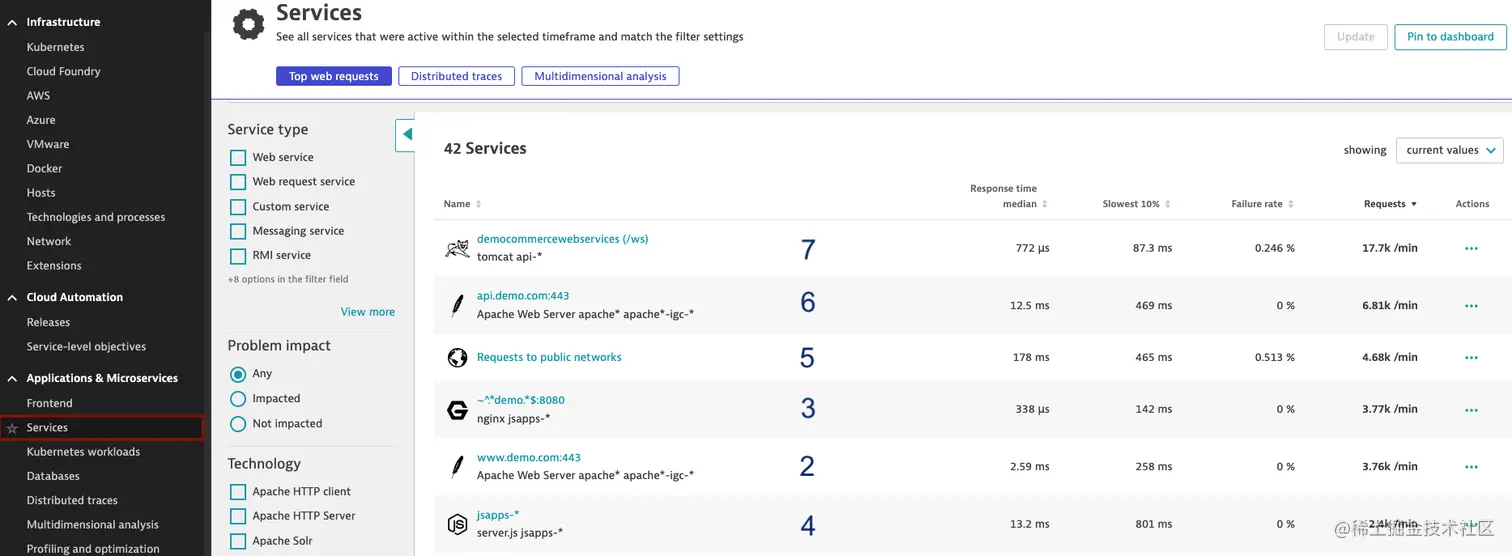Click the Services gear icon in header
1512x556 pixels.
[x=249, y=25]
